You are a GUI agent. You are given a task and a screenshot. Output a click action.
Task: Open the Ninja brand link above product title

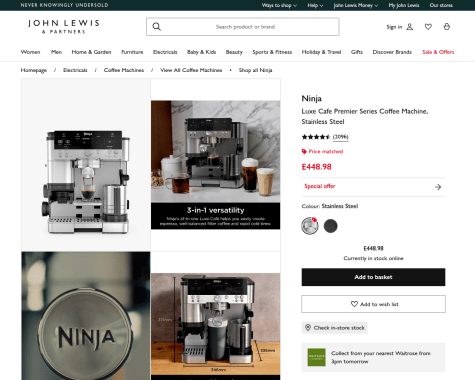point(311,98)
